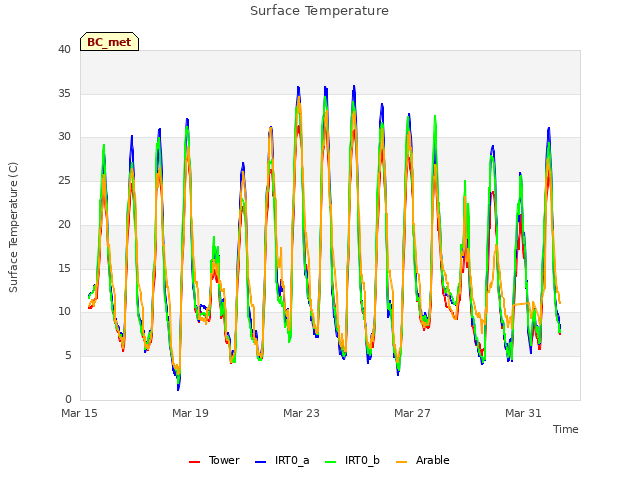
Task: Click the 0 y-axis tick label
Action: tap(68, 399)
